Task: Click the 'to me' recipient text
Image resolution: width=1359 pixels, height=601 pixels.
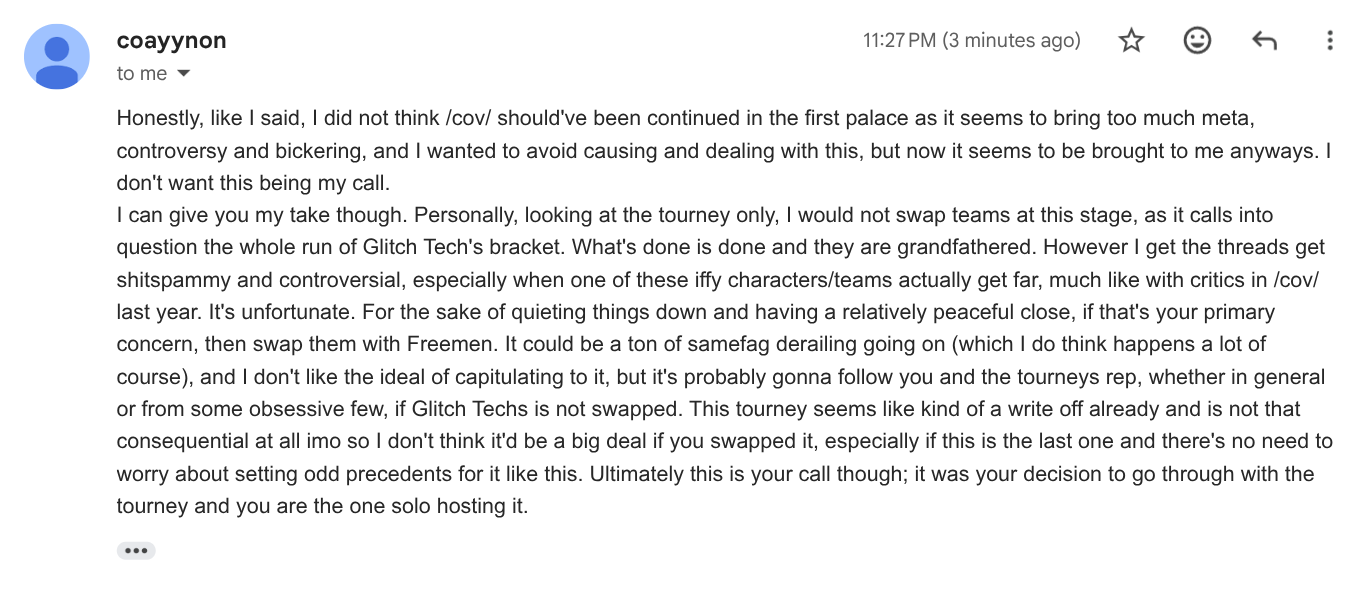Action: [x=142, y=74]
